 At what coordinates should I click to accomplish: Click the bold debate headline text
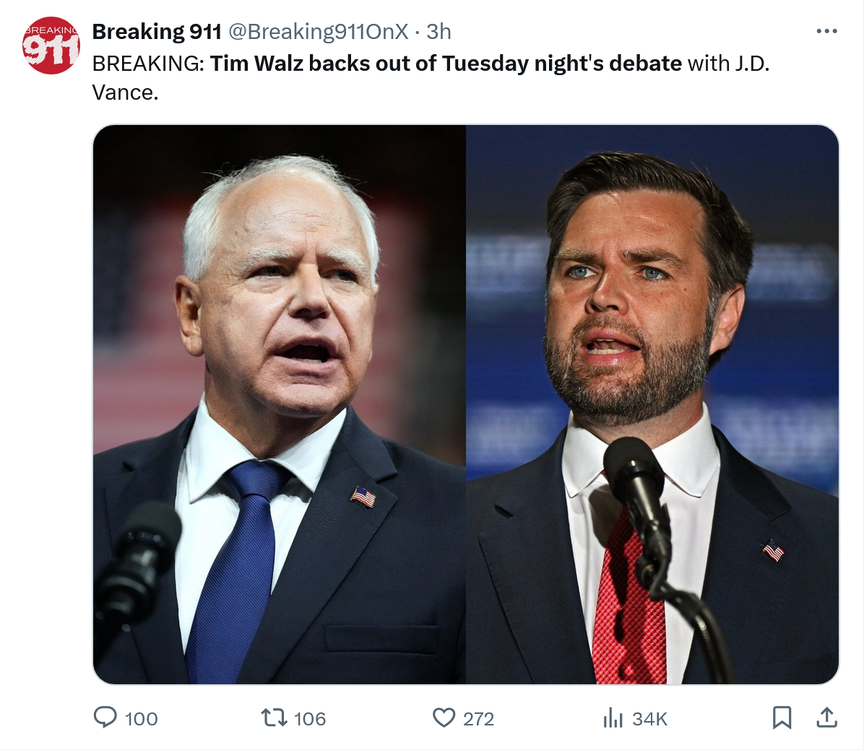[x=445, y=63]
